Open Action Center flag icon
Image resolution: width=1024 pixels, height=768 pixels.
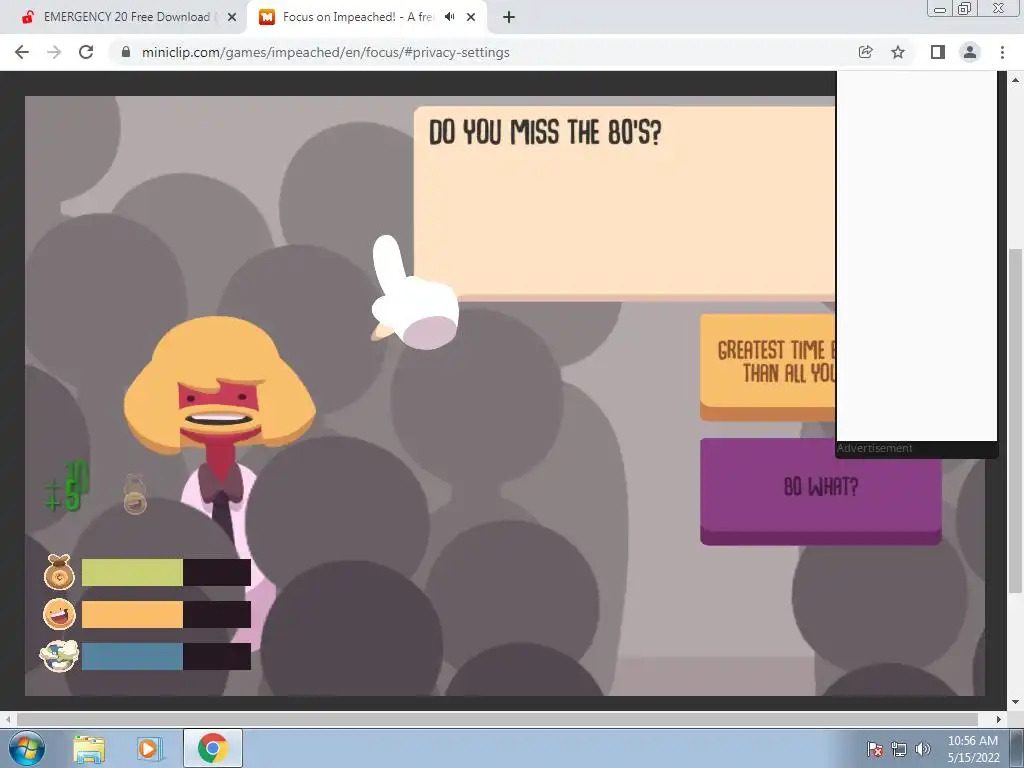point(874,749)
